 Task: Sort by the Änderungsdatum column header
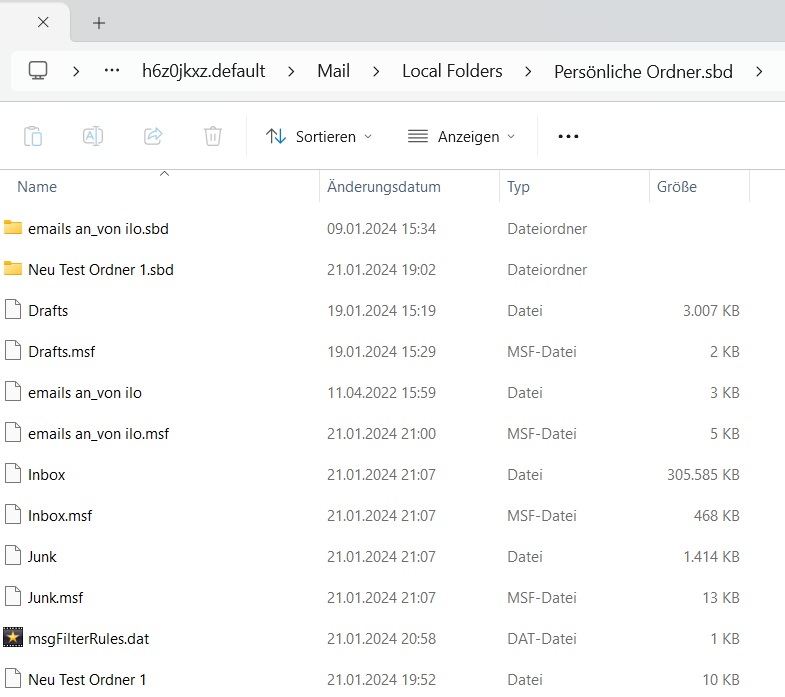(384, 187)
